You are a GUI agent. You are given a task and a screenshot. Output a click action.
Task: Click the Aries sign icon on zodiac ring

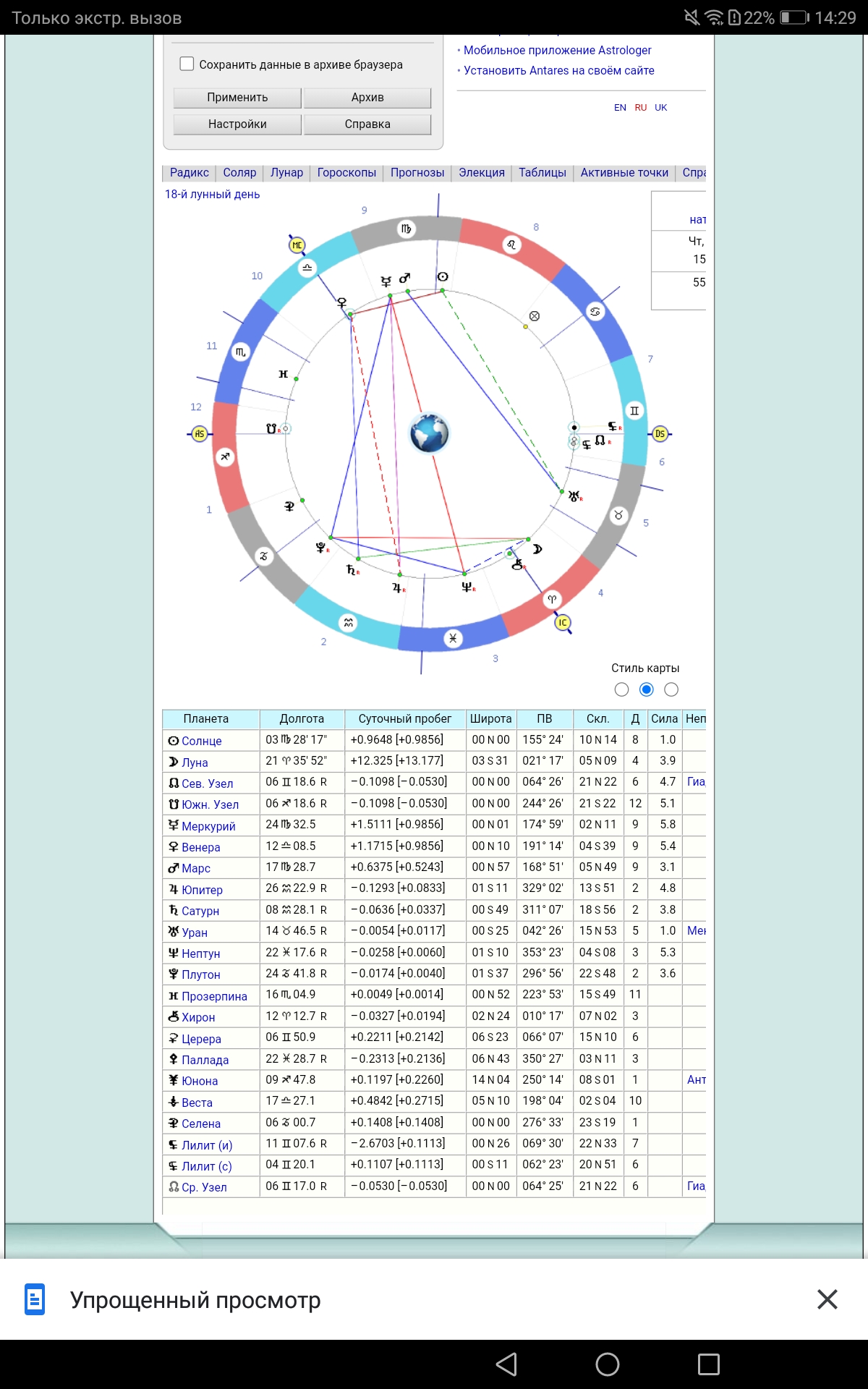[552, 599]
